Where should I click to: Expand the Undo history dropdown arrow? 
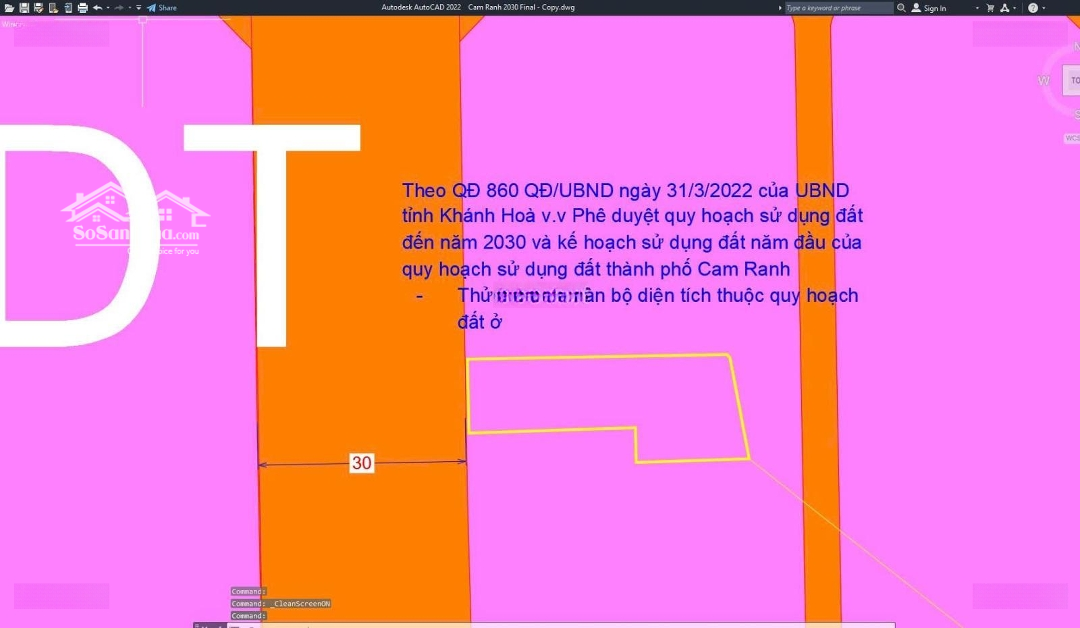pos(107,7)
